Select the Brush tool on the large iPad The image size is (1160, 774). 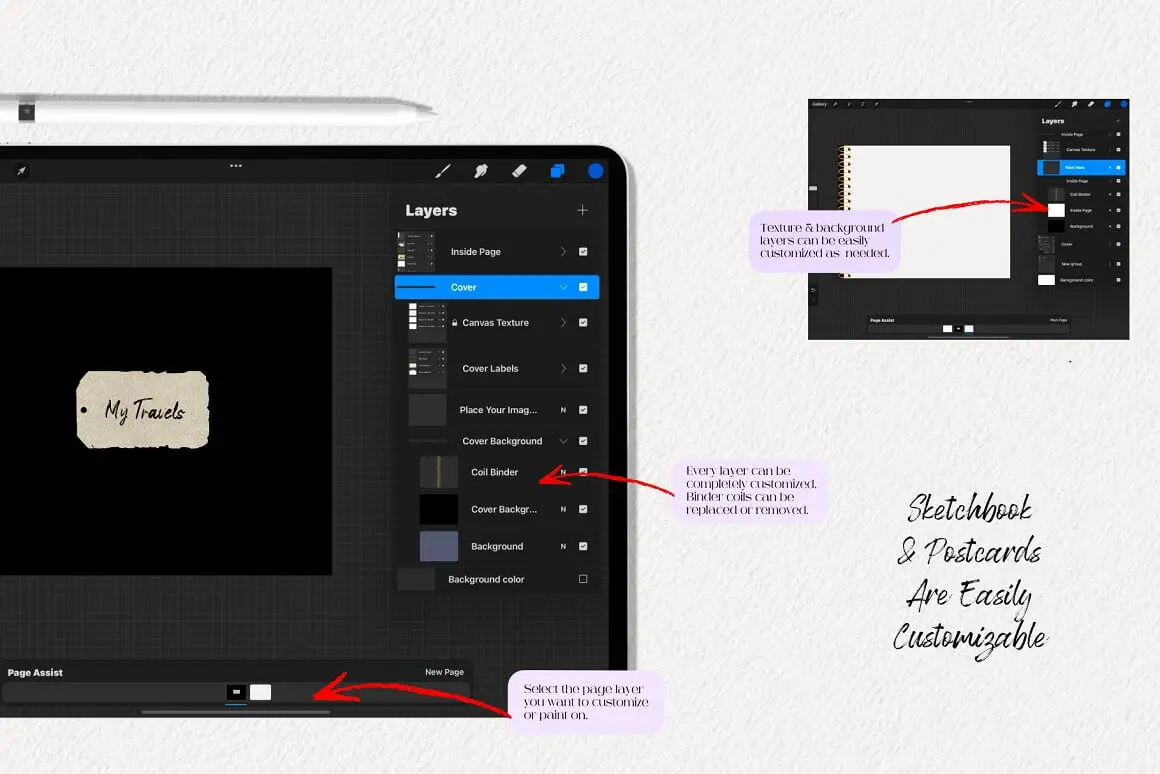coord(443,171)
